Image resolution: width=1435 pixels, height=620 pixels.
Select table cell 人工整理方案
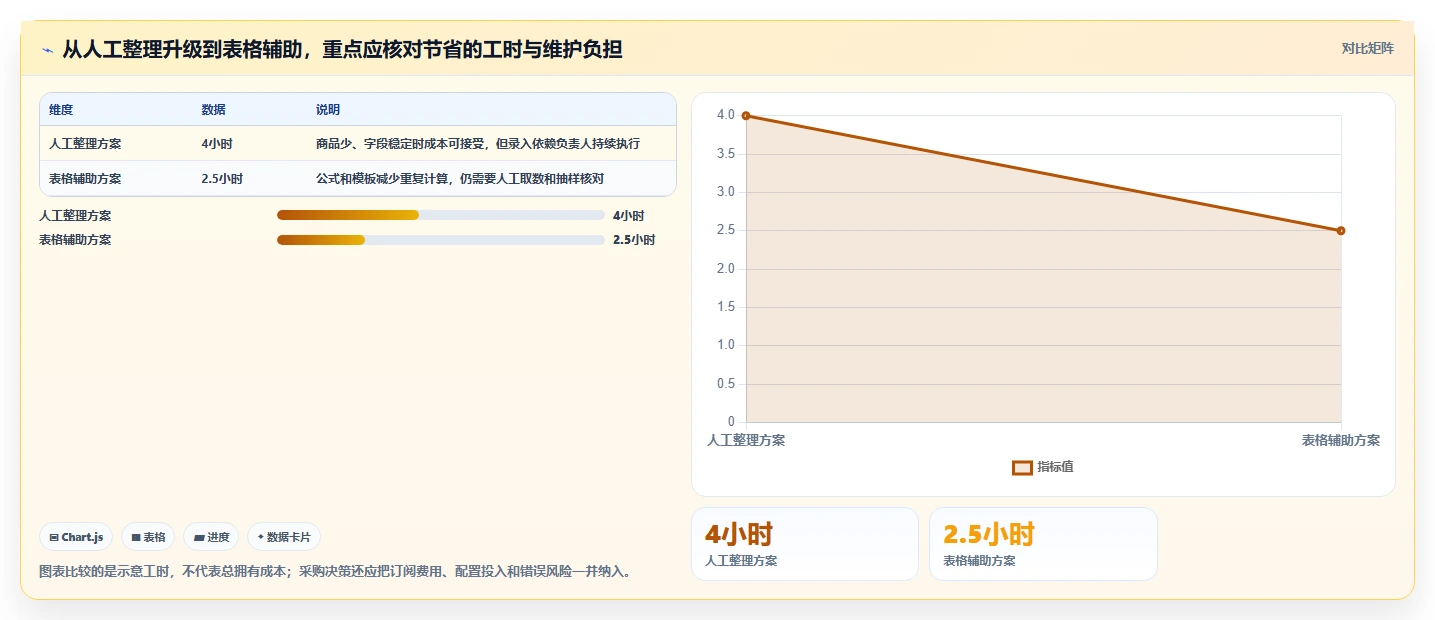[x=85, y=143]
